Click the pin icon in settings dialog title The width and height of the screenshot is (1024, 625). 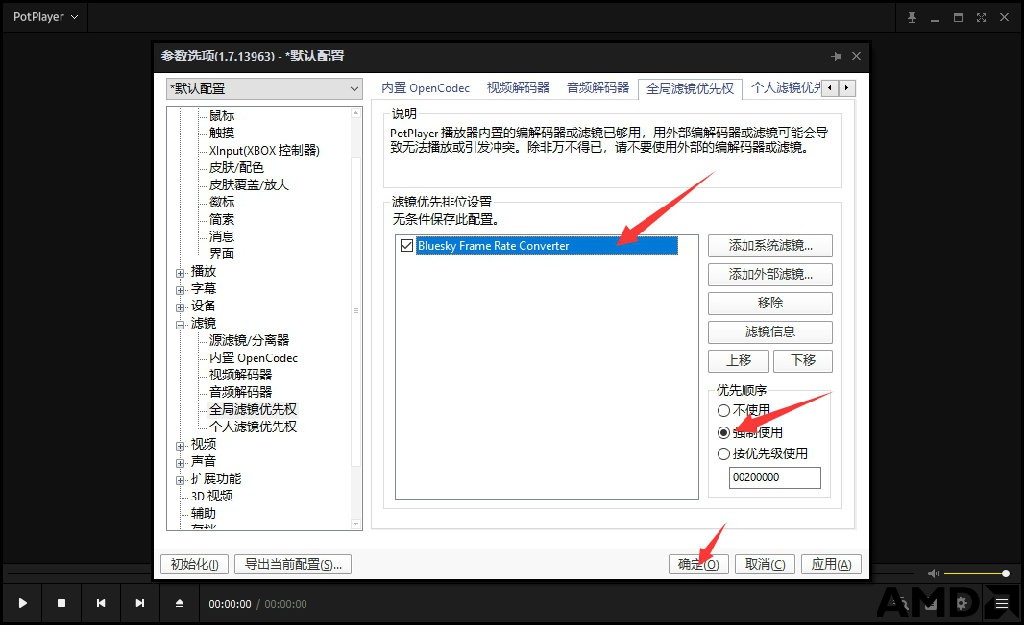point(836,56)
